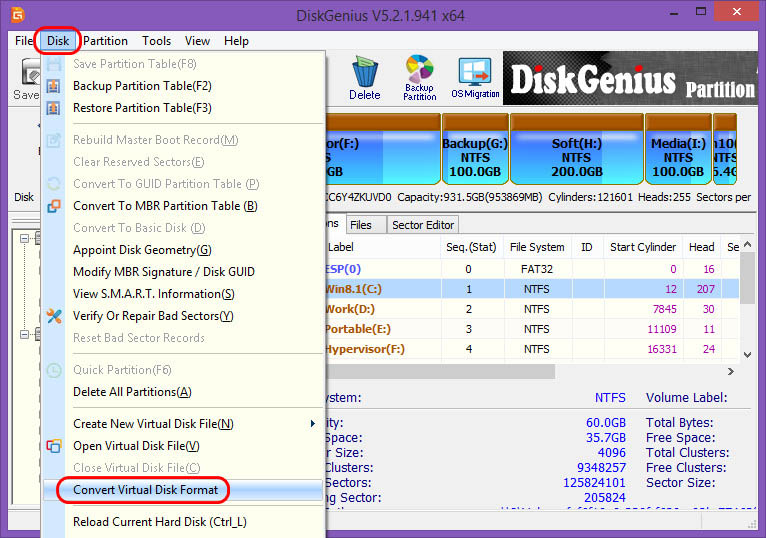Click the 35.7GB free space value

pyautogui.click(x=606, y=438)
